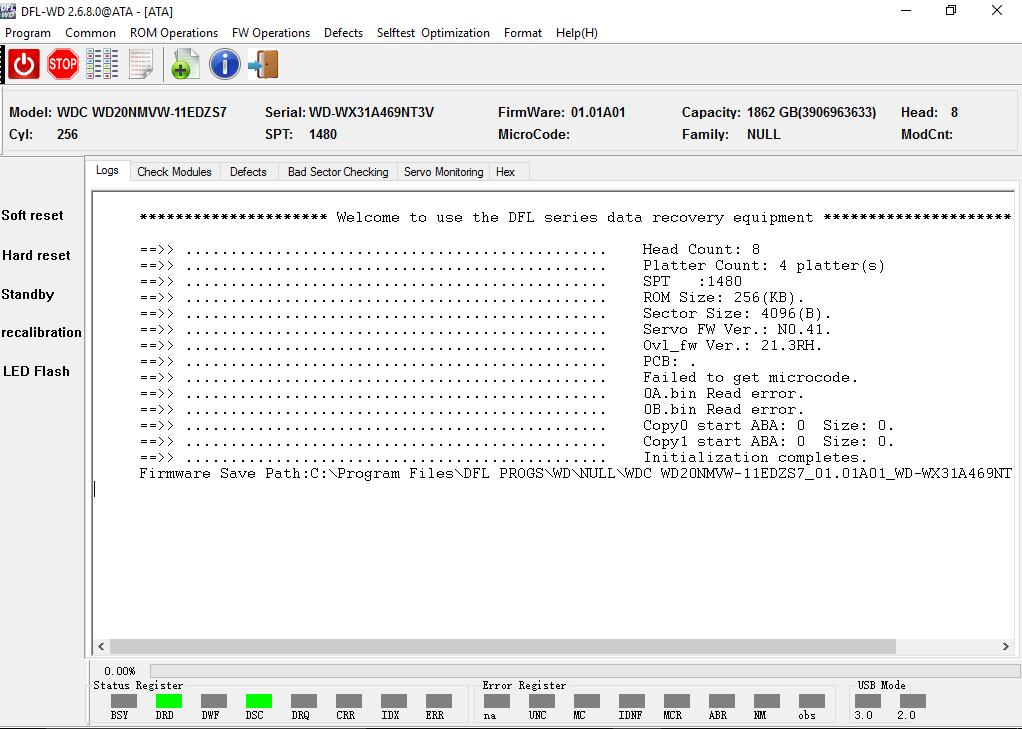Open the Program menu
This screenshot has height=729, width=1022.
[28, 33]
